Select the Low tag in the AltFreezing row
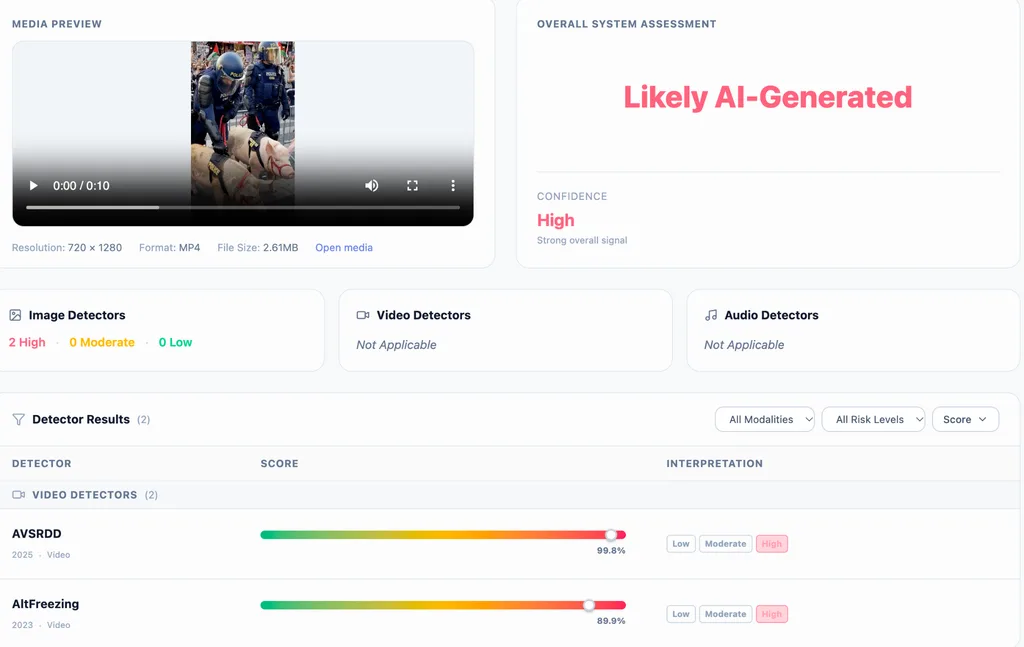The height and width of the screenshot is (647, 1024). 680,614
